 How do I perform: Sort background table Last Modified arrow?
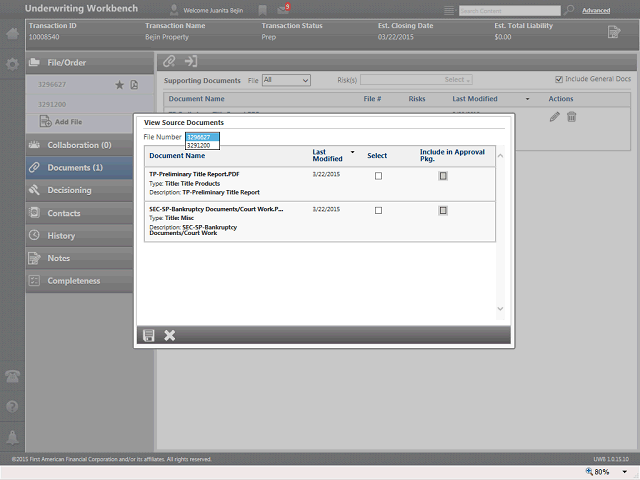(527, 99)
